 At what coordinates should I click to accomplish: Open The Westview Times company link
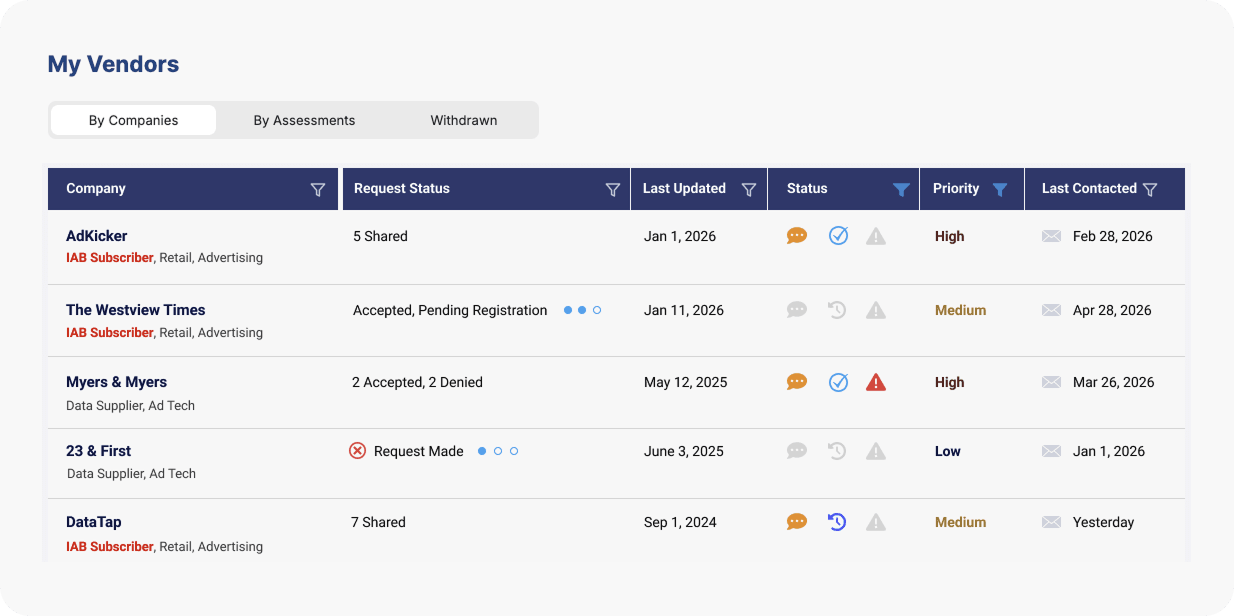pos(136,310)
